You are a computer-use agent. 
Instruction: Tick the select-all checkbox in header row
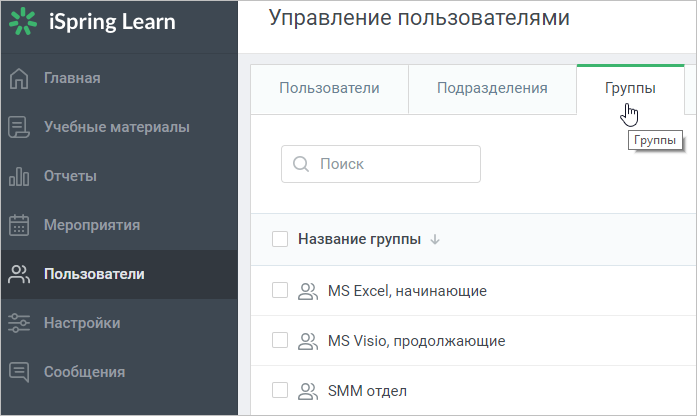click(x=280, y=239)
